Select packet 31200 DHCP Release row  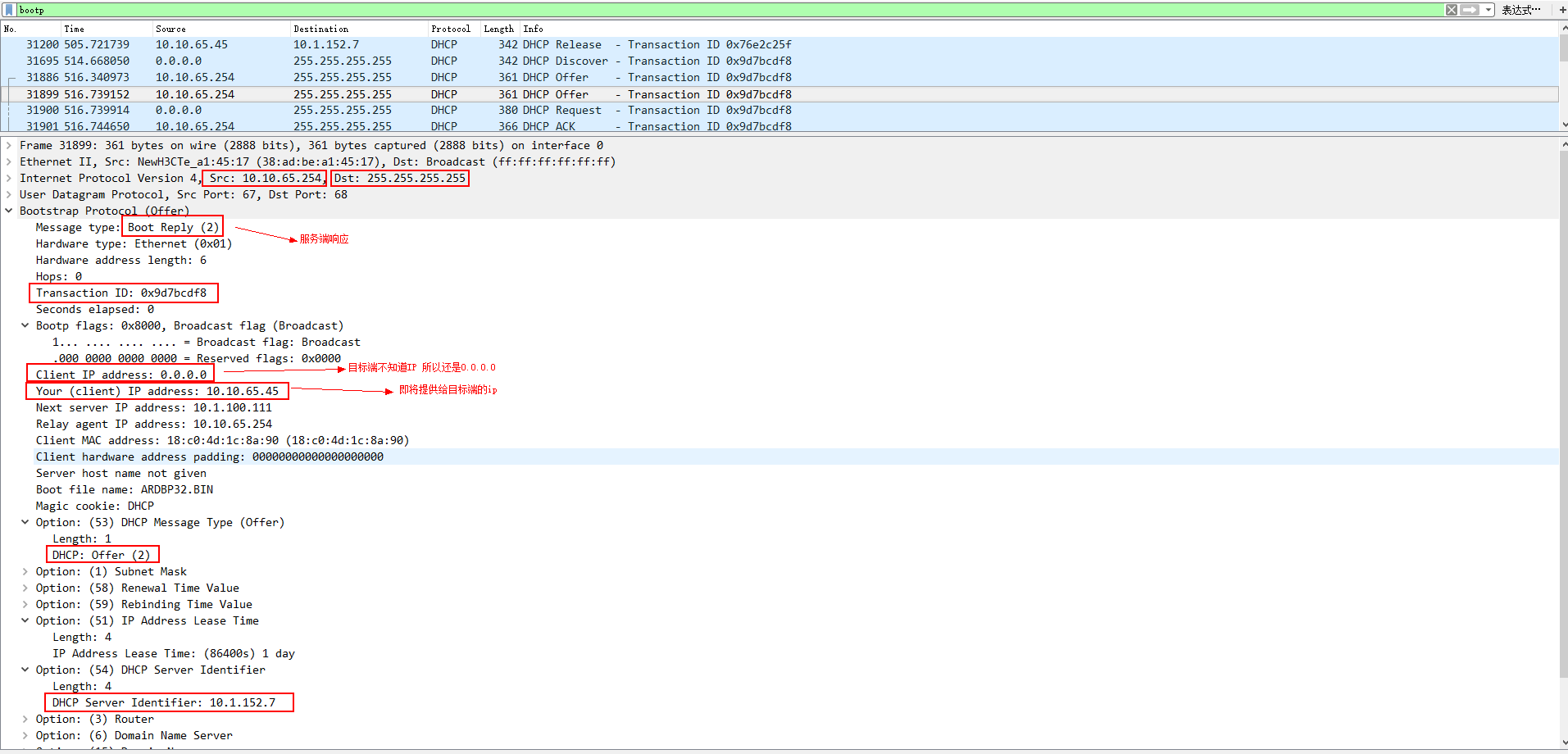click(x=779, y=45)
